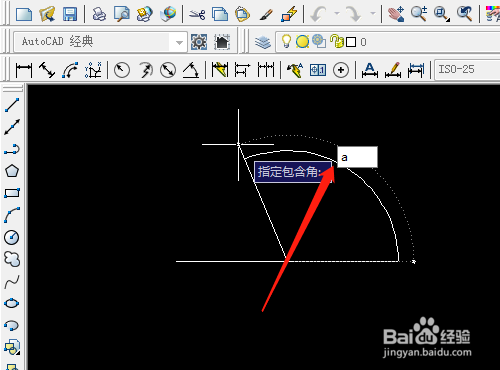Expand the Undo history dropdown arrow
This screenshot has height=370, width=500.
coord(337,14)
